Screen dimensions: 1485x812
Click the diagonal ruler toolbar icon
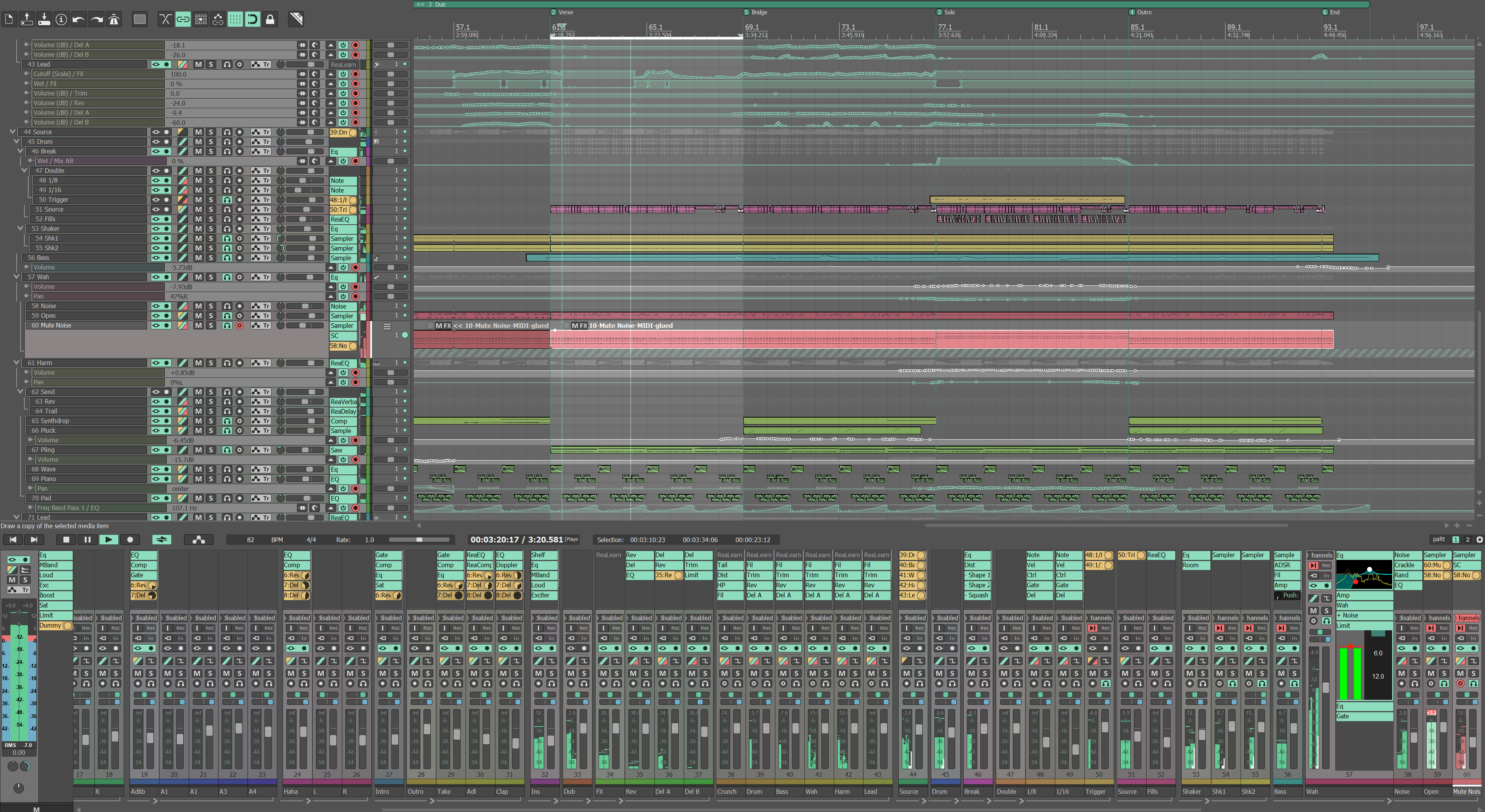pos(296,20)
